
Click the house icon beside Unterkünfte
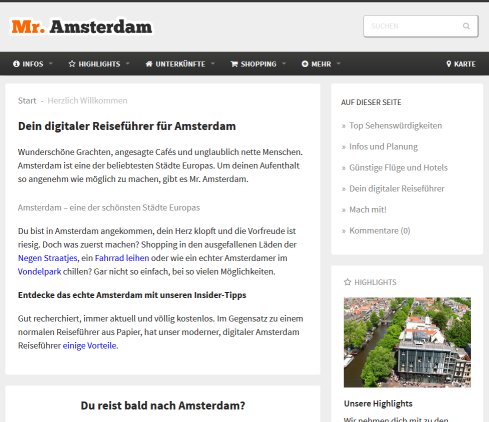(x=149, y=64)
